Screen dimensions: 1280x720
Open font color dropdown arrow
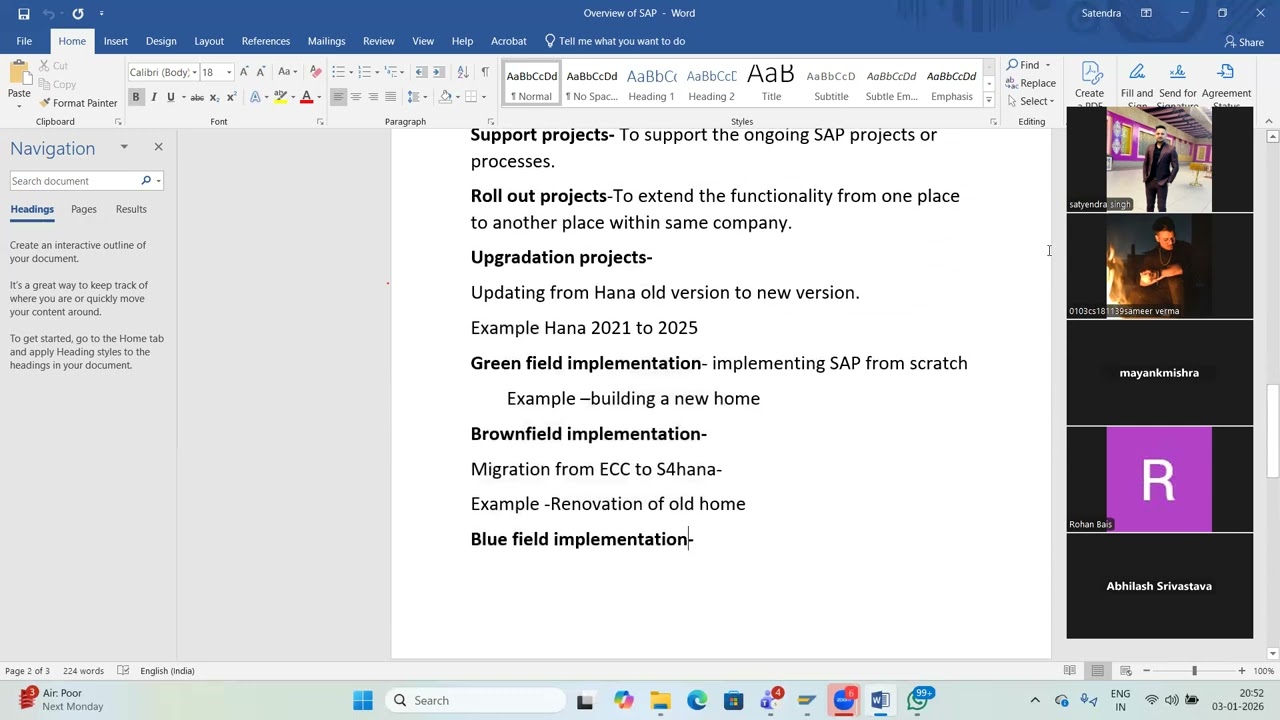coord(319,97)
